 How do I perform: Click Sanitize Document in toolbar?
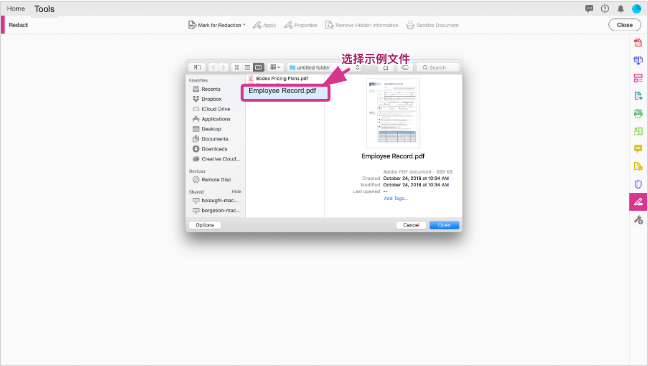click(x=432, y=25)
